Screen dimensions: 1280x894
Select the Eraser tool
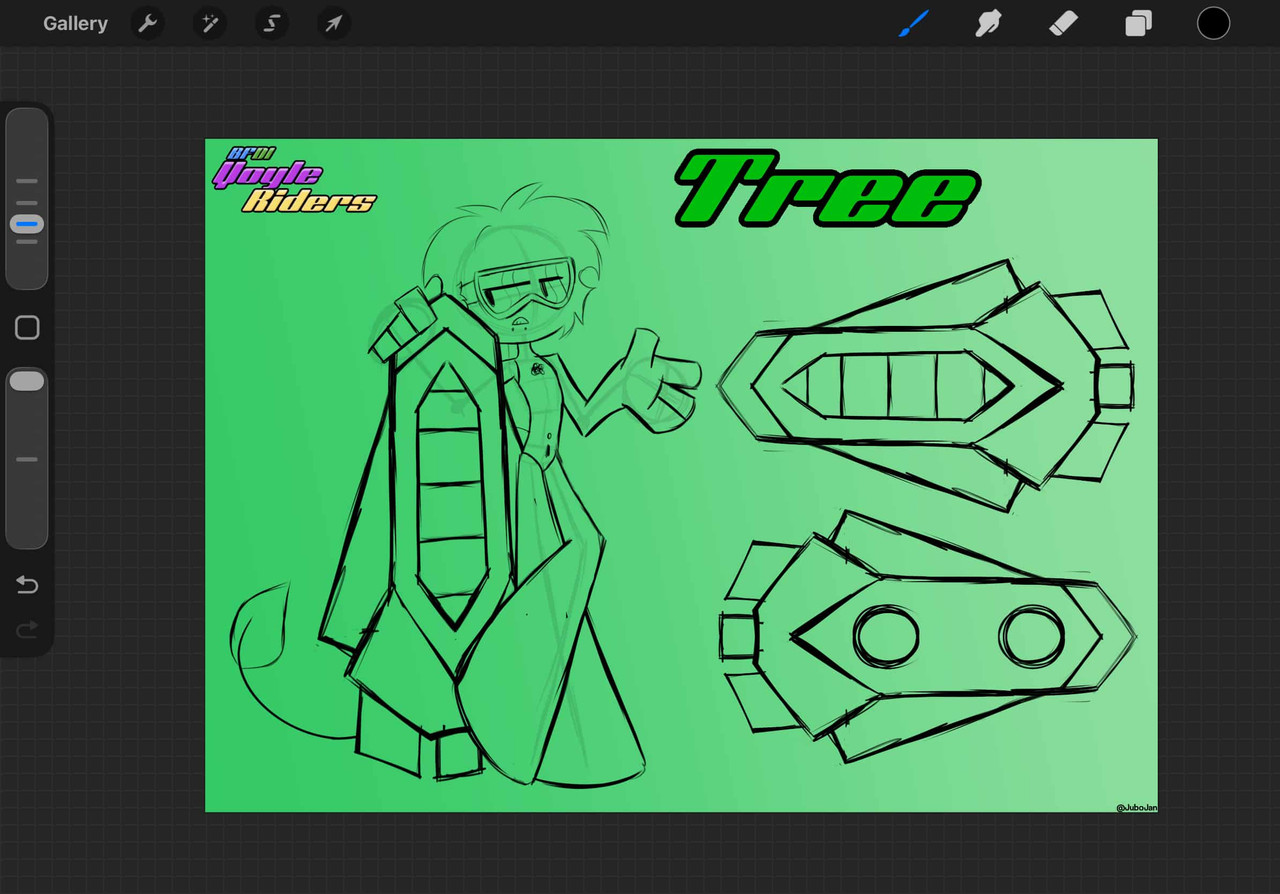tap(1063, 23)
